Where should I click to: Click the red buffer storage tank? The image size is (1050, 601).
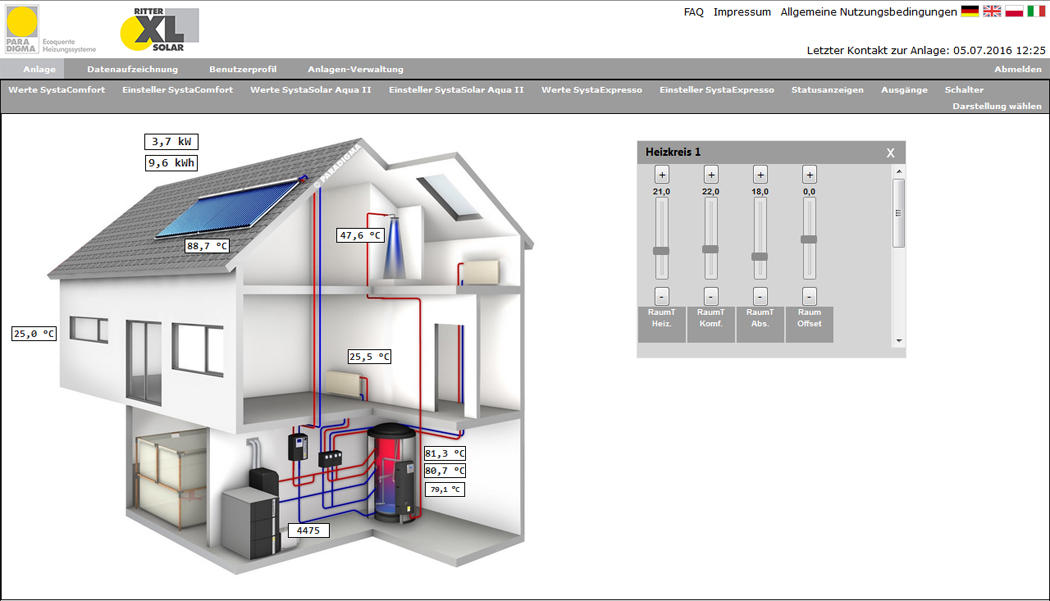(x=392, y=473)
